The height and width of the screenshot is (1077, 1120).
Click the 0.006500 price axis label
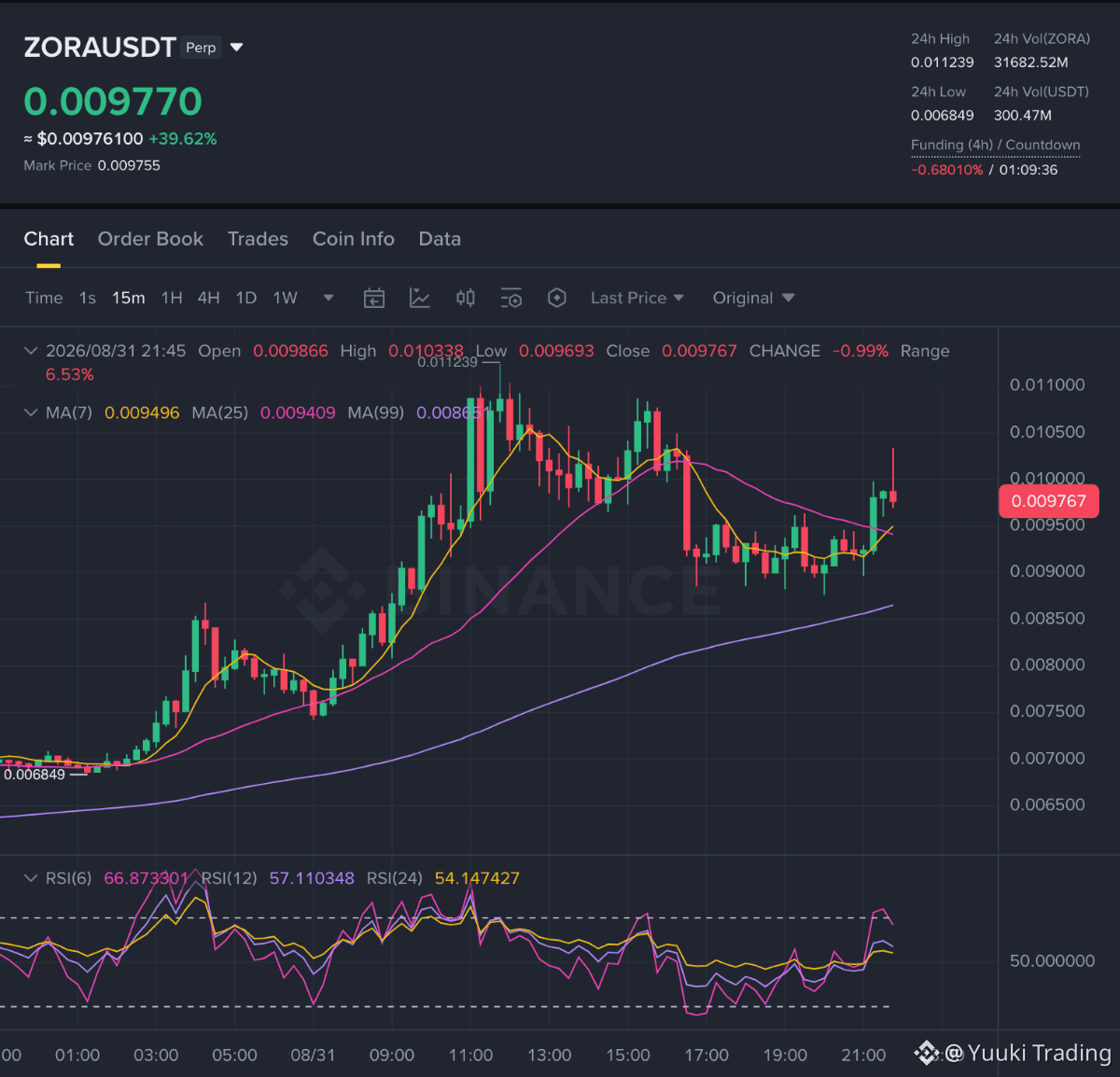[x=1047, y=804]
